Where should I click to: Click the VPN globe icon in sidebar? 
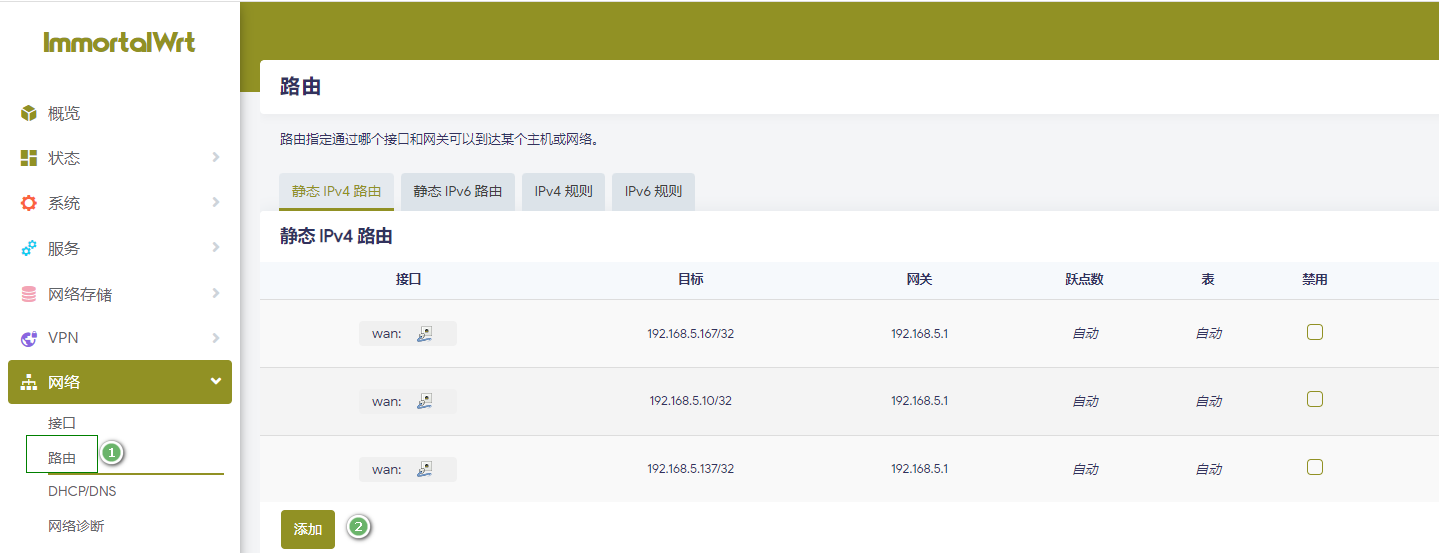29,338
